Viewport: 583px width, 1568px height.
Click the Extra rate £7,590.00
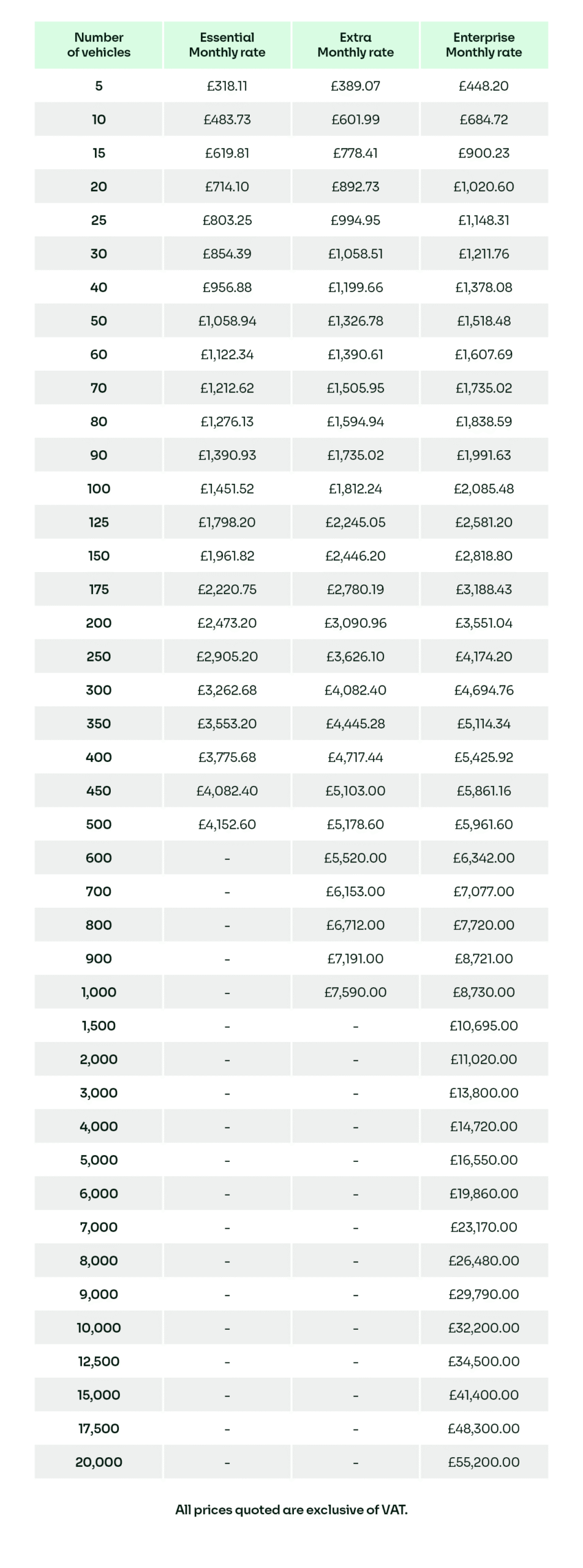(355, 992)
